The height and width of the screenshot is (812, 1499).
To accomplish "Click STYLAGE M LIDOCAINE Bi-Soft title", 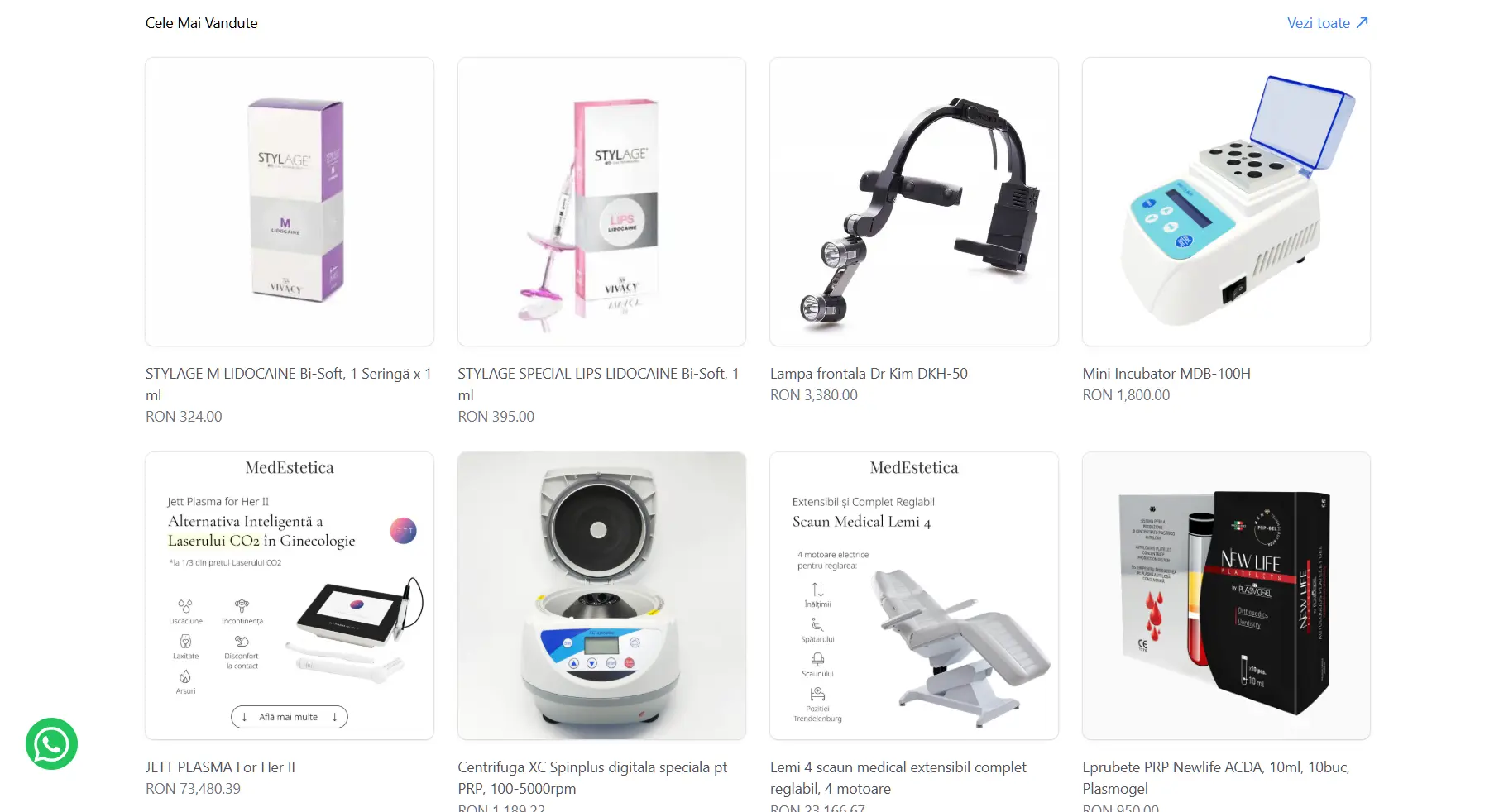I will click(289, 385).
